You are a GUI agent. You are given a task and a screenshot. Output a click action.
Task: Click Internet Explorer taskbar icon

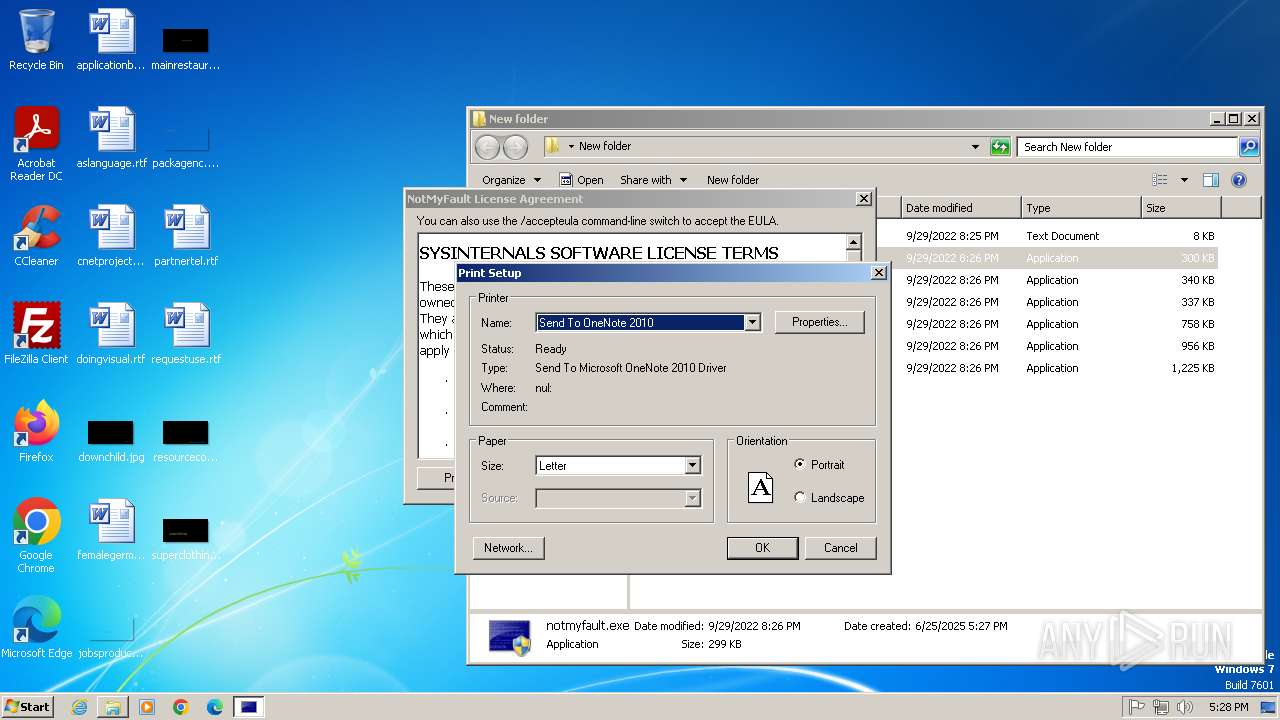click(79, 707)
